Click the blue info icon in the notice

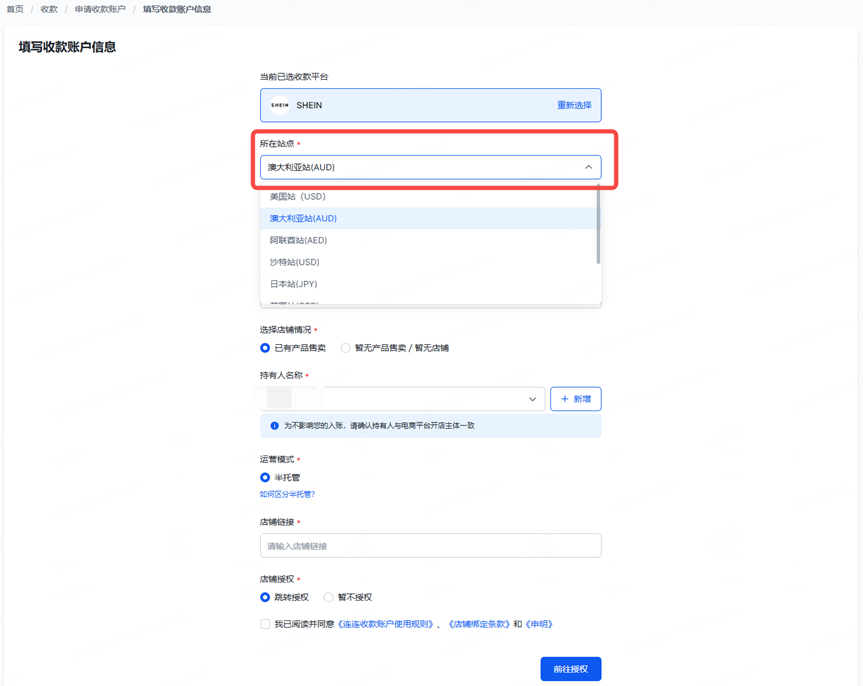pyautogui.click(x=275, y=426)
